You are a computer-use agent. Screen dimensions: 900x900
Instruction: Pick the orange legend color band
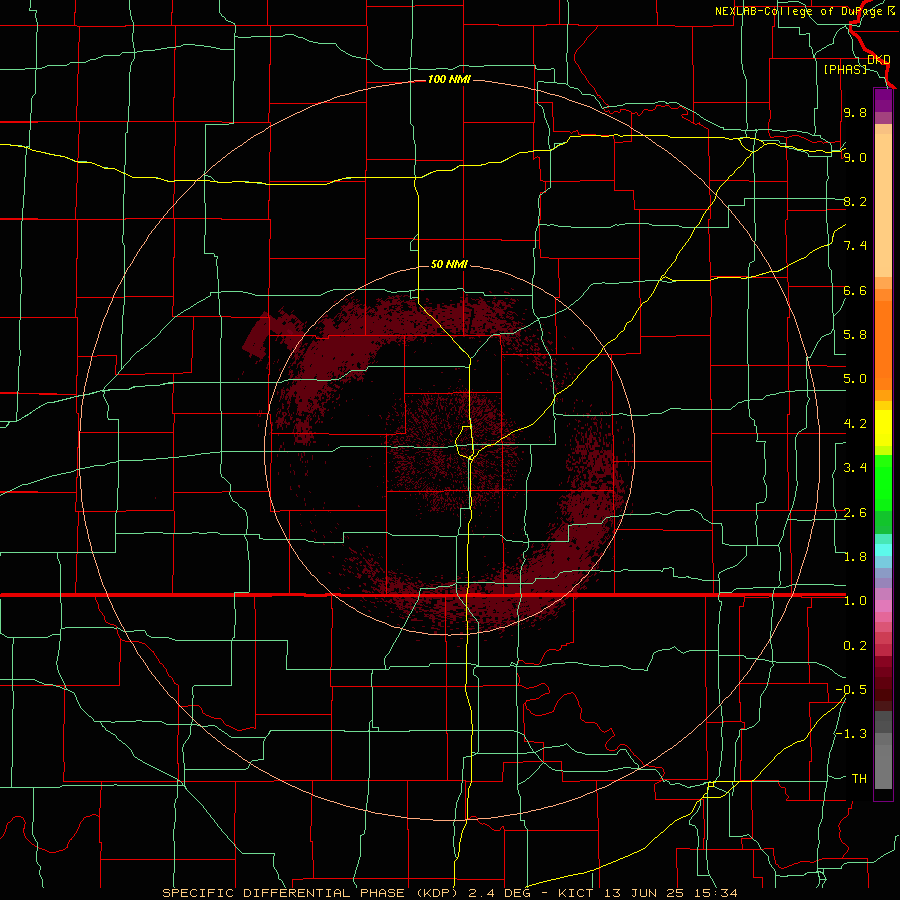[x=883, y=346]
